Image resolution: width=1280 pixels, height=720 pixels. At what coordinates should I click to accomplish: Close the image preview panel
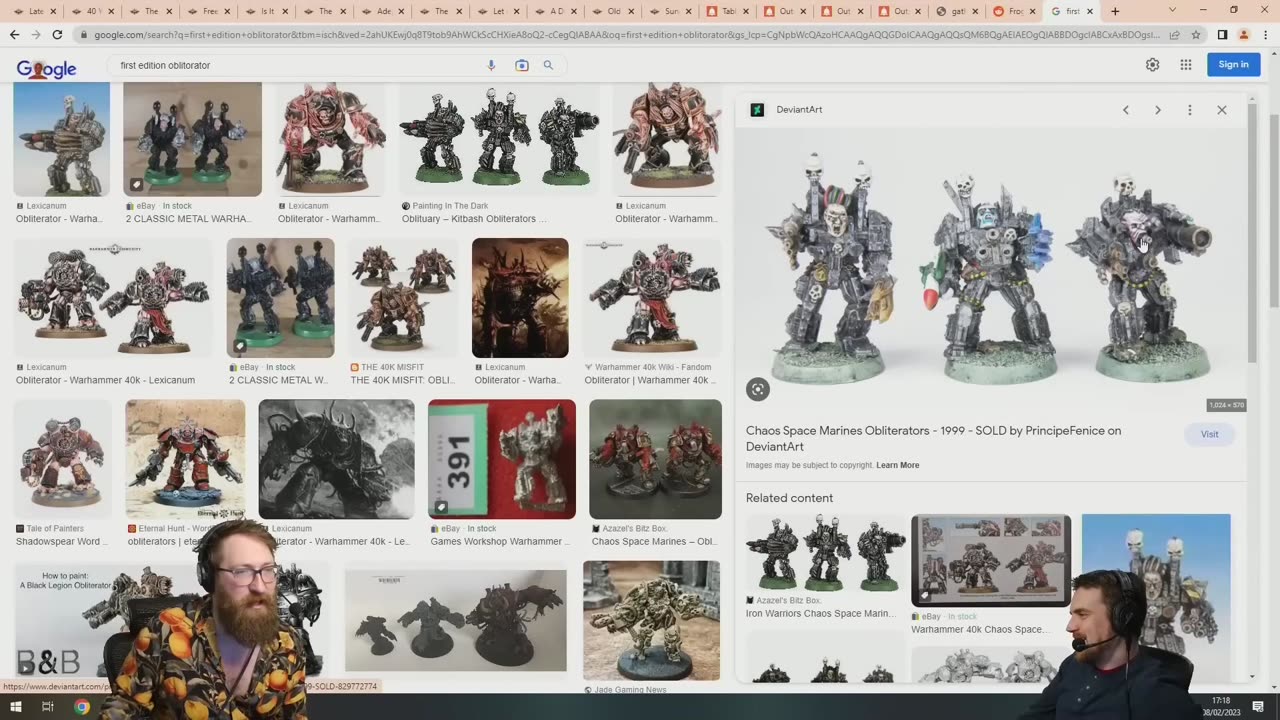1221,110
